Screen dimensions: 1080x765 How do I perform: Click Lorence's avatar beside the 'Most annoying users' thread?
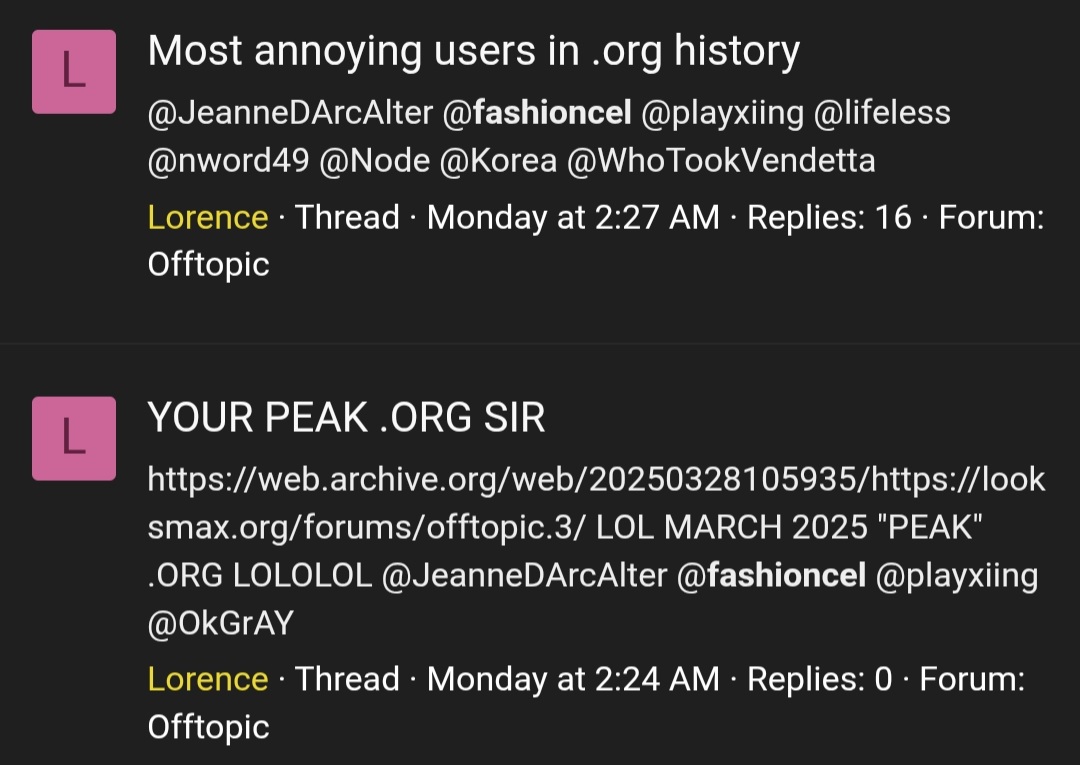tap(74, 72)
